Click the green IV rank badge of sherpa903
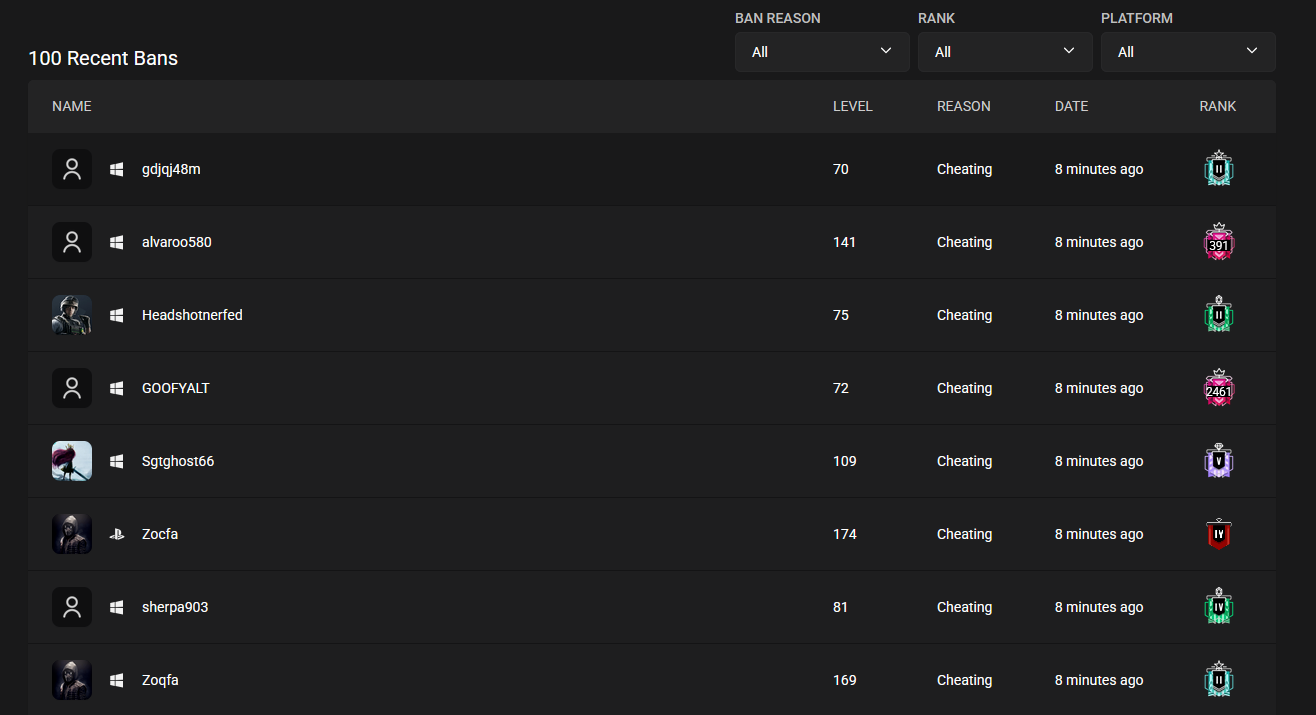 [1219, 607]
